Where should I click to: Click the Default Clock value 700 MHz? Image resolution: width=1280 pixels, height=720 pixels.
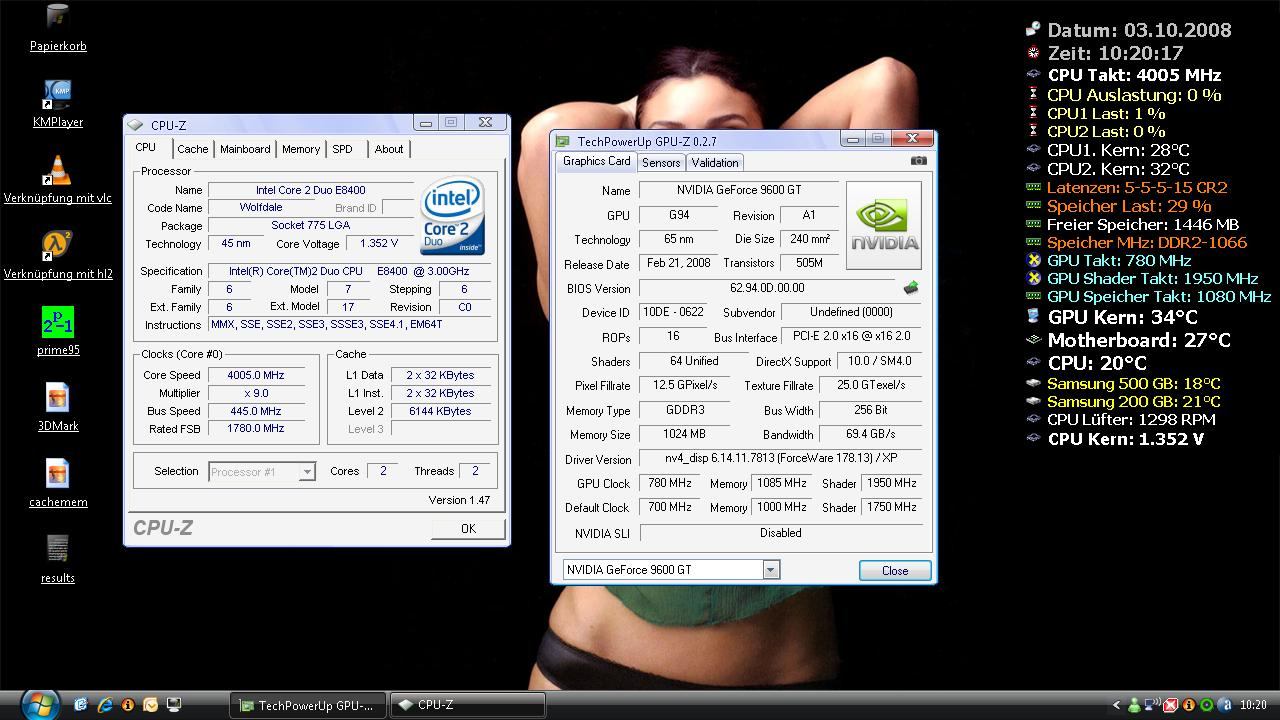[670, 507]
